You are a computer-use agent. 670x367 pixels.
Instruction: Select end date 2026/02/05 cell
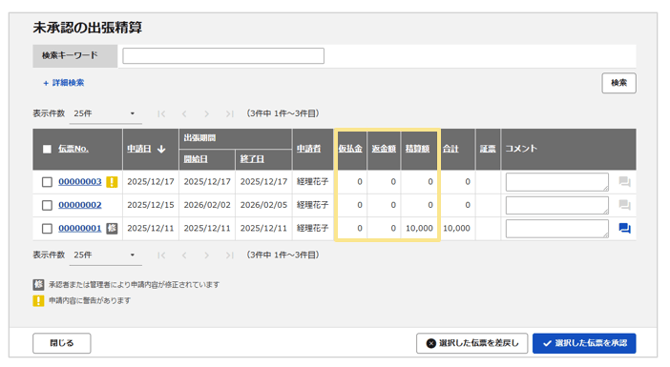(264, 205)
